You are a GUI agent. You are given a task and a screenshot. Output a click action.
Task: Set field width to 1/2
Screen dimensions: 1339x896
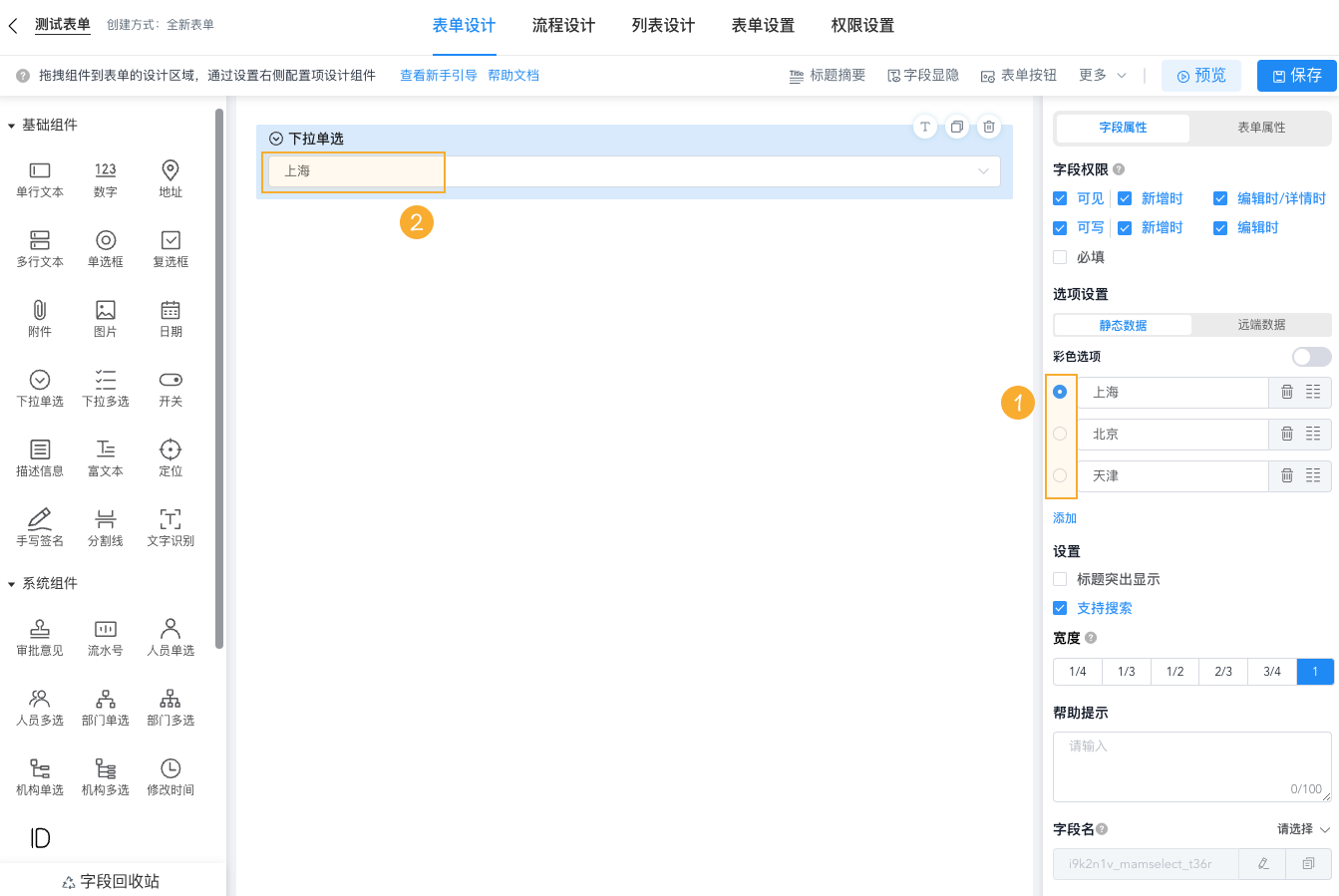(x=1174, y=671)
